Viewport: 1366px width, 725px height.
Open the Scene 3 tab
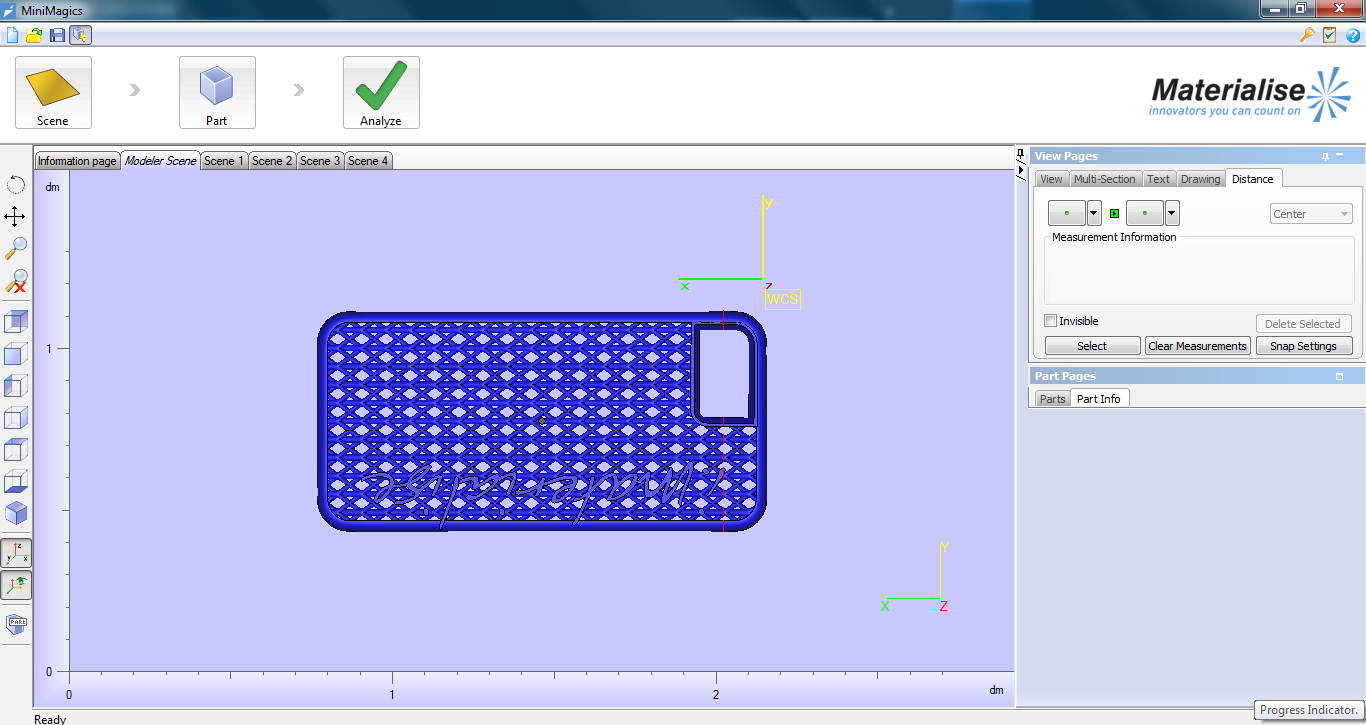coord(319,160)
